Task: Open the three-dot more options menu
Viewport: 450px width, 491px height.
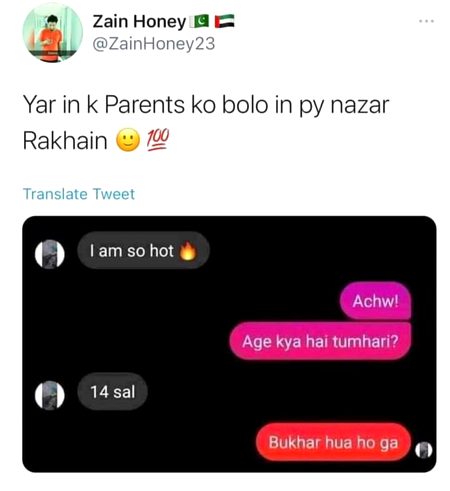Action: point(427,21)
